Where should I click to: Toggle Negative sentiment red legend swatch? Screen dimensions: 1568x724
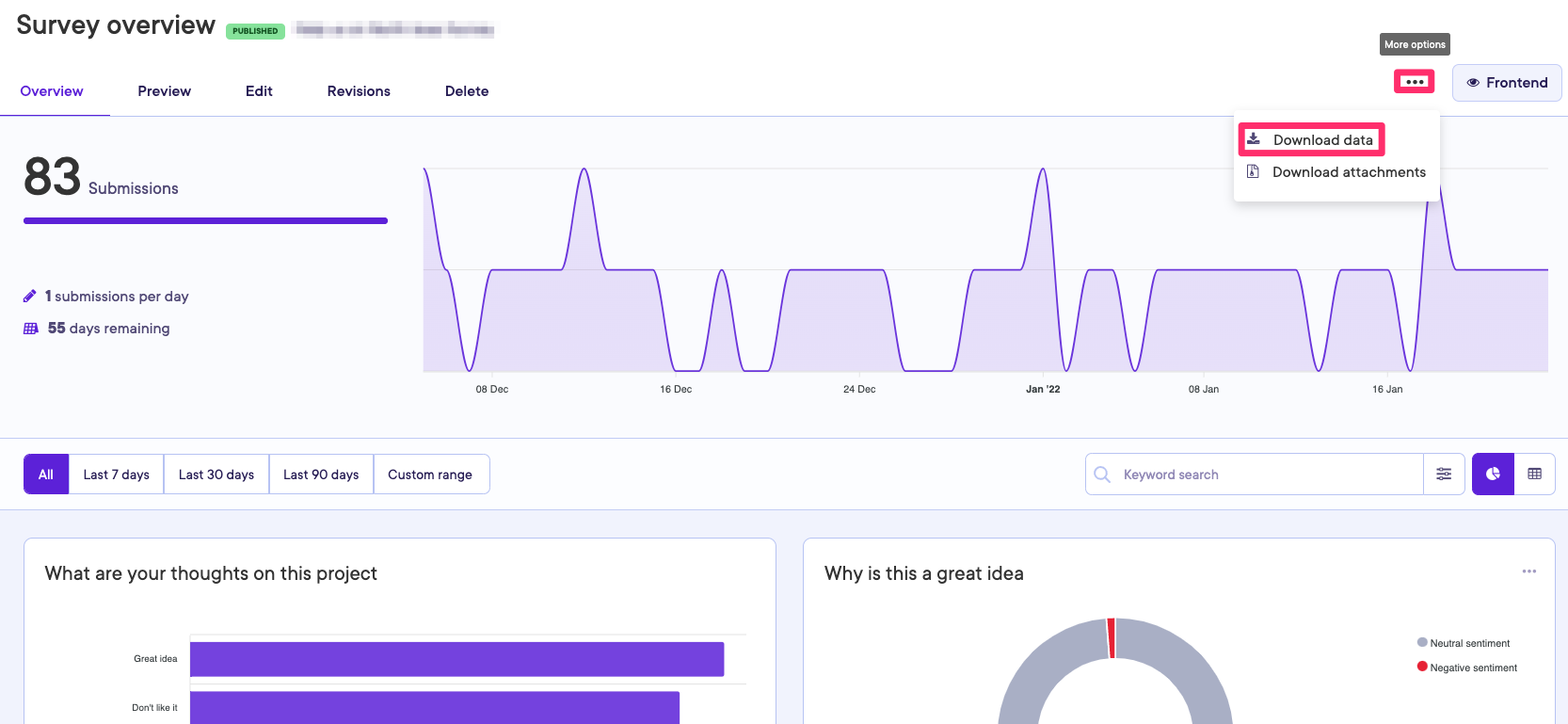pos(1422,667)
